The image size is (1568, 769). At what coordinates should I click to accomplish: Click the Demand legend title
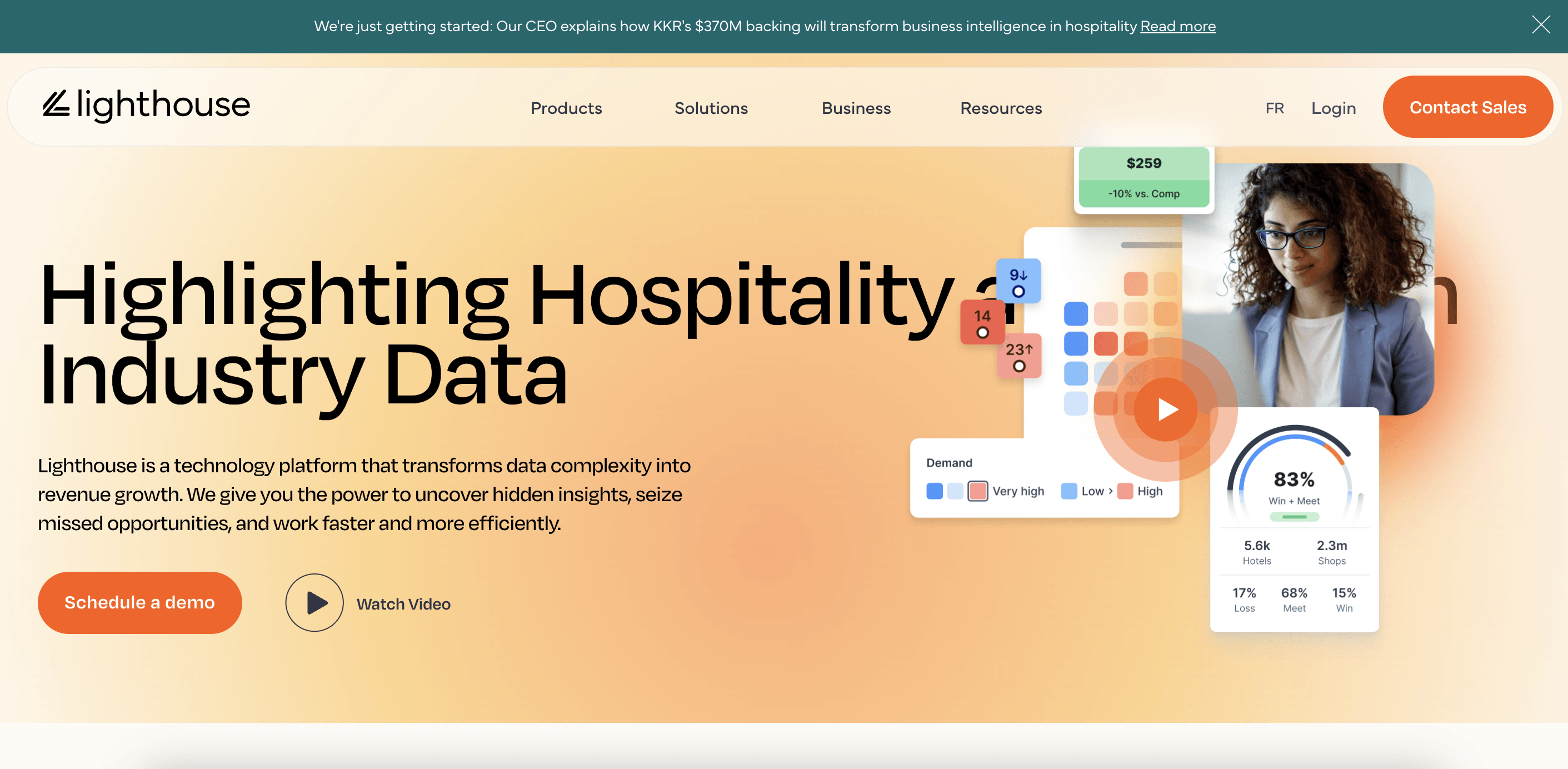(x=949, y=463)
